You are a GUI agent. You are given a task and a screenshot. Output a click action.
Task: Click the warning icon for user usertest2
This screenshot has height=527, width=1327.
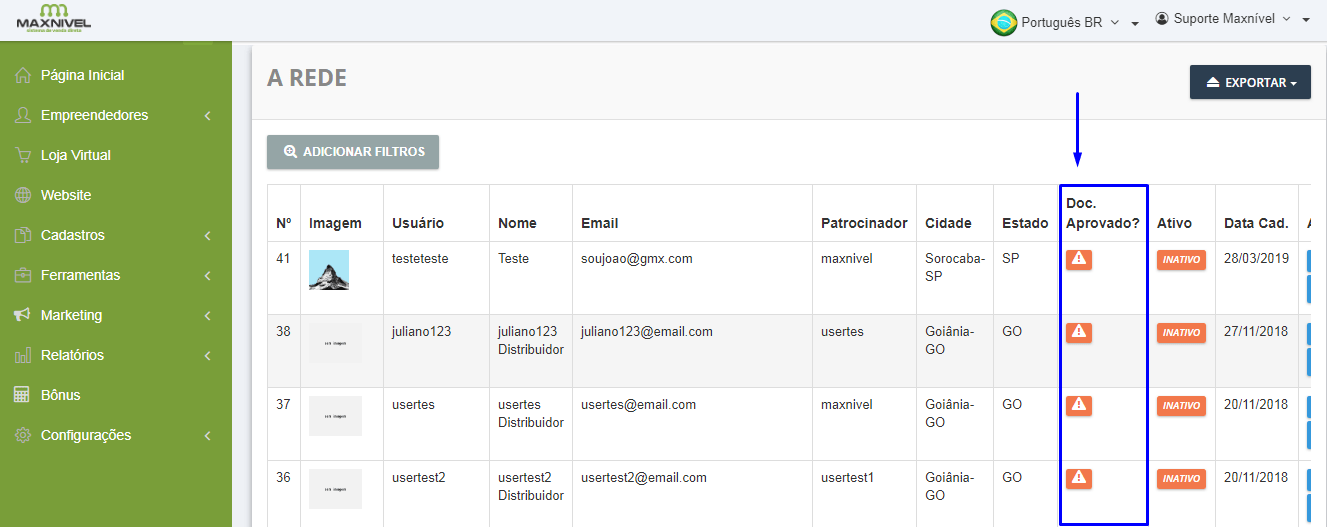pyautogui.click(x=1078, y=478)
